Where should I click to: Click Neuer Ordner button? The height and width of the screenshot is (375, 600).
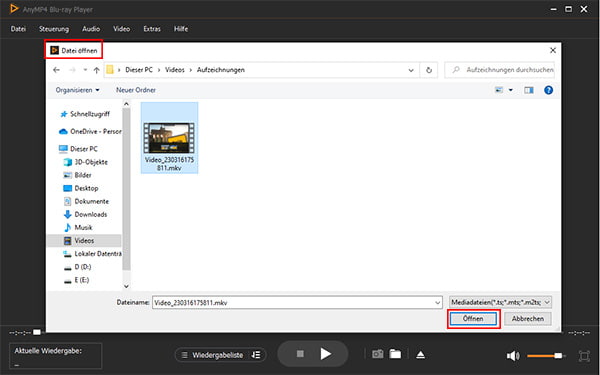tap(136, 90)
